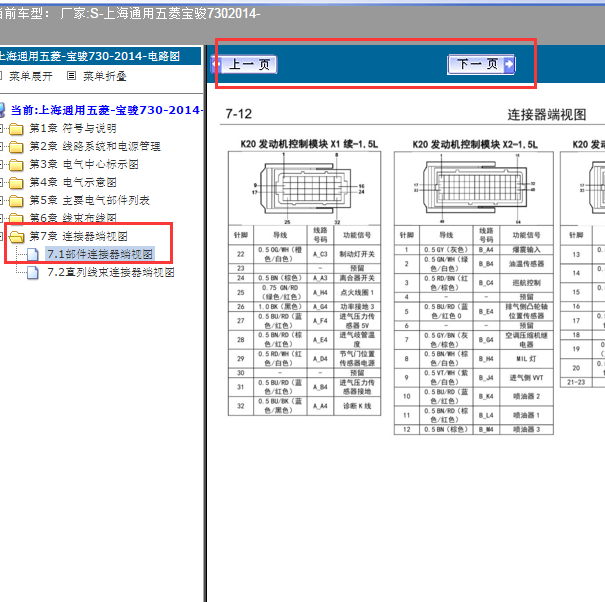Click the 点火线圈 1 cell

coord(357,293)
